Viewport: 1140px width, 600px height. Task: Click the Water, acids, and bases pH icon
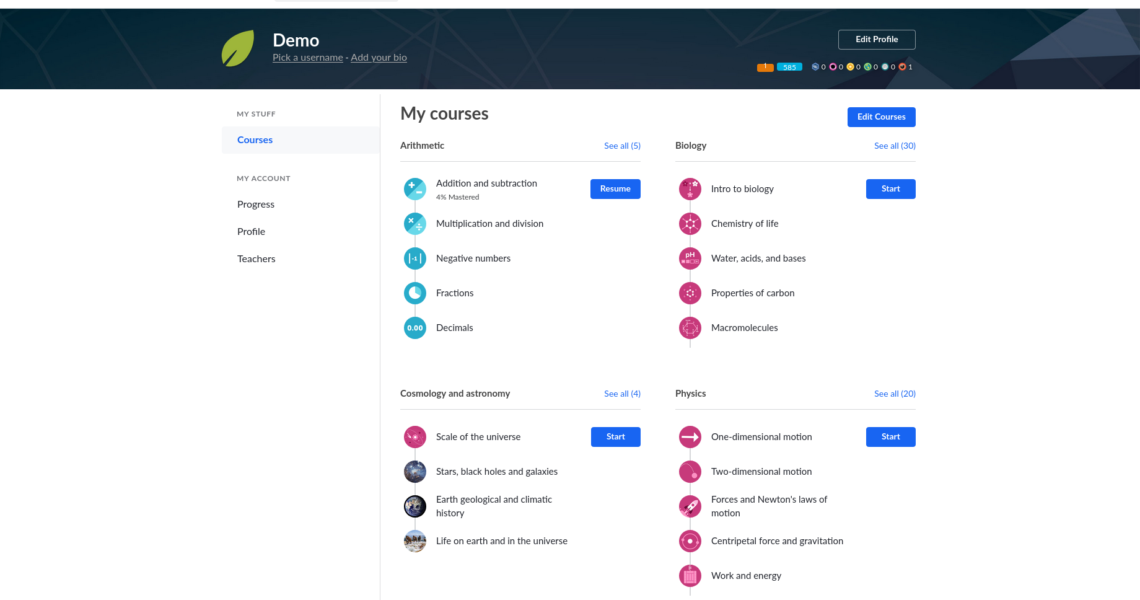pos(690,258)
